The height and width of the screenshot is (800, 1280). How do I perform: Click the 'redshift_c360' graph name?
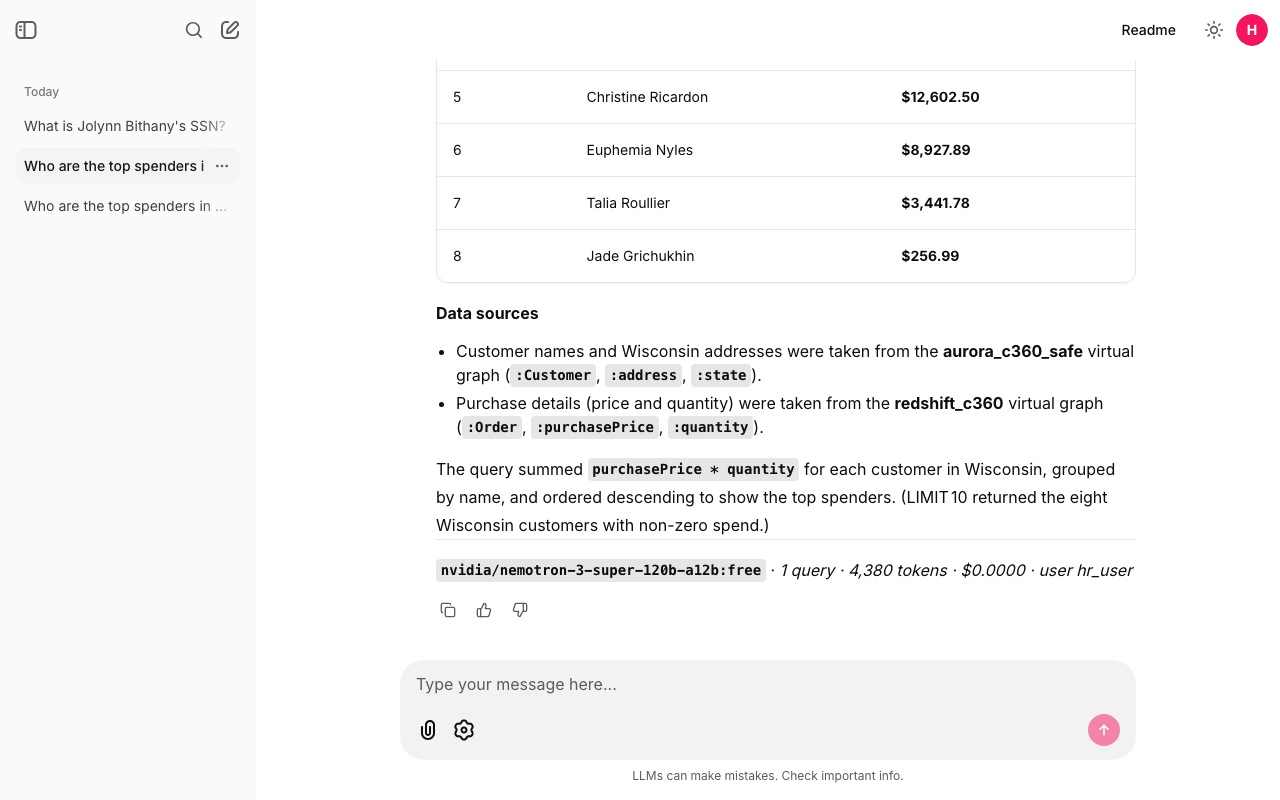[x=949, y=404]
